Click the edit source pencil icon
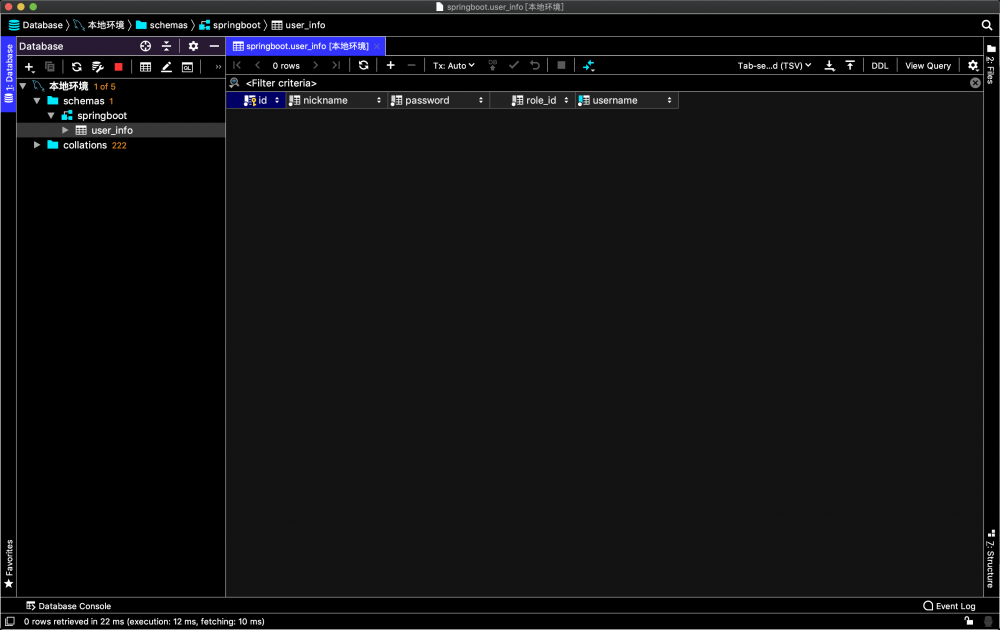Viewport: 1000px width, 630px height. coord(166,66)
